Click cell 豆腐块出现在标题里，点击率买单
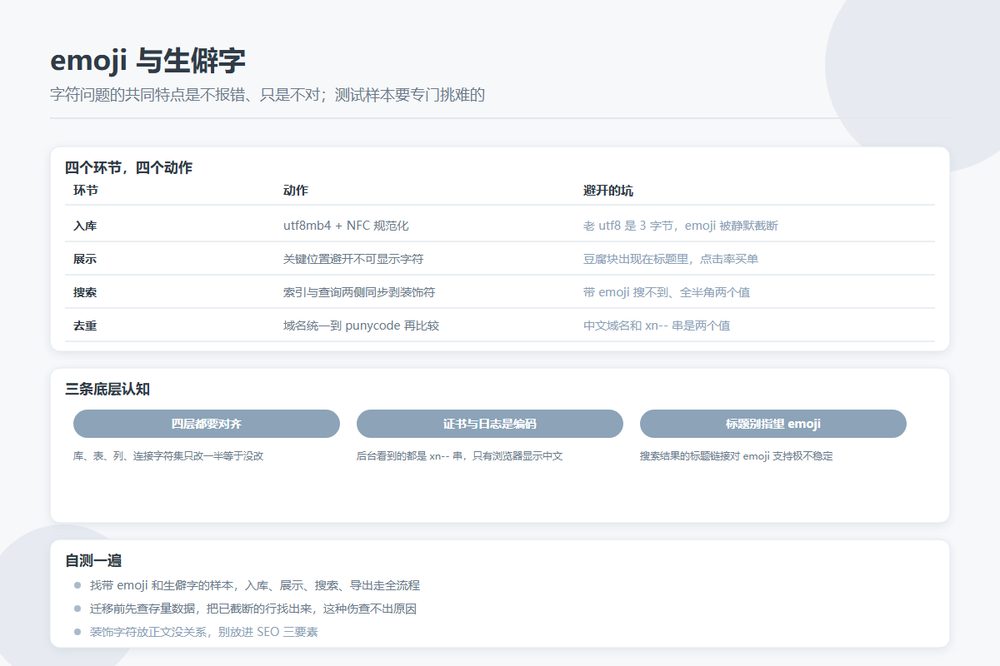 (670, 259)
